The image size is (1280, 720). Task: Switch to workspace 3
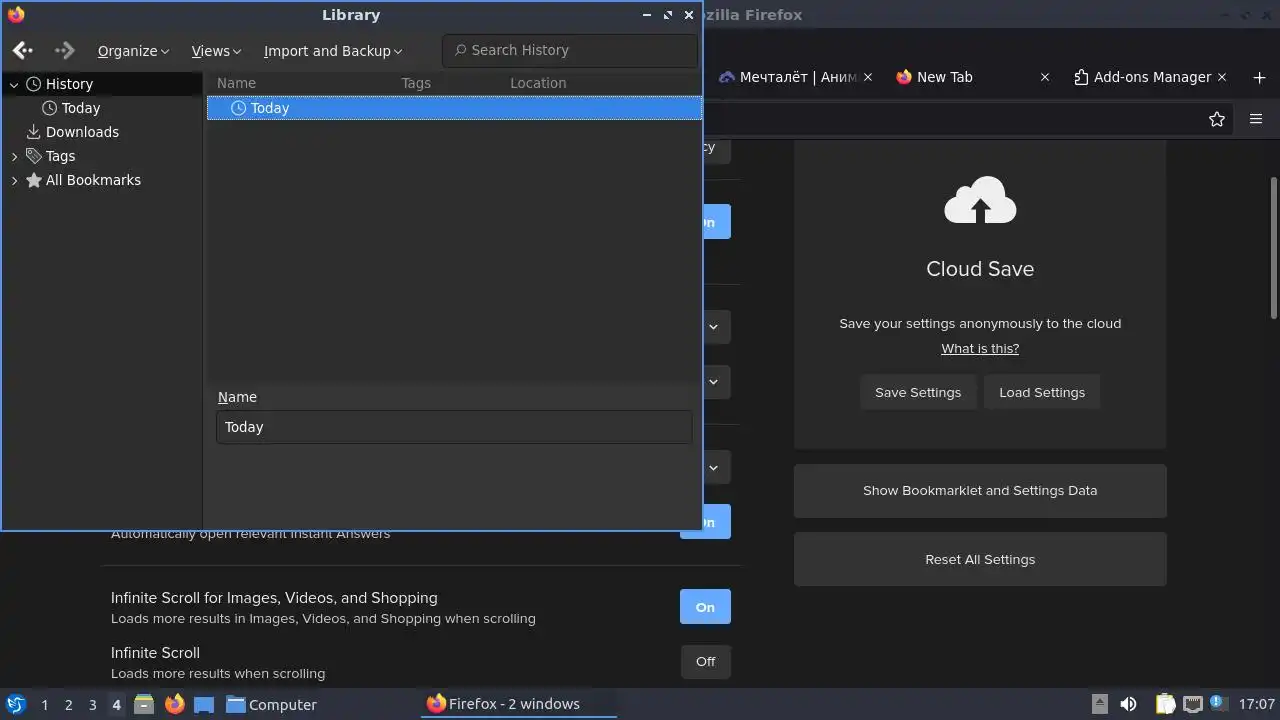click(92, 705)
